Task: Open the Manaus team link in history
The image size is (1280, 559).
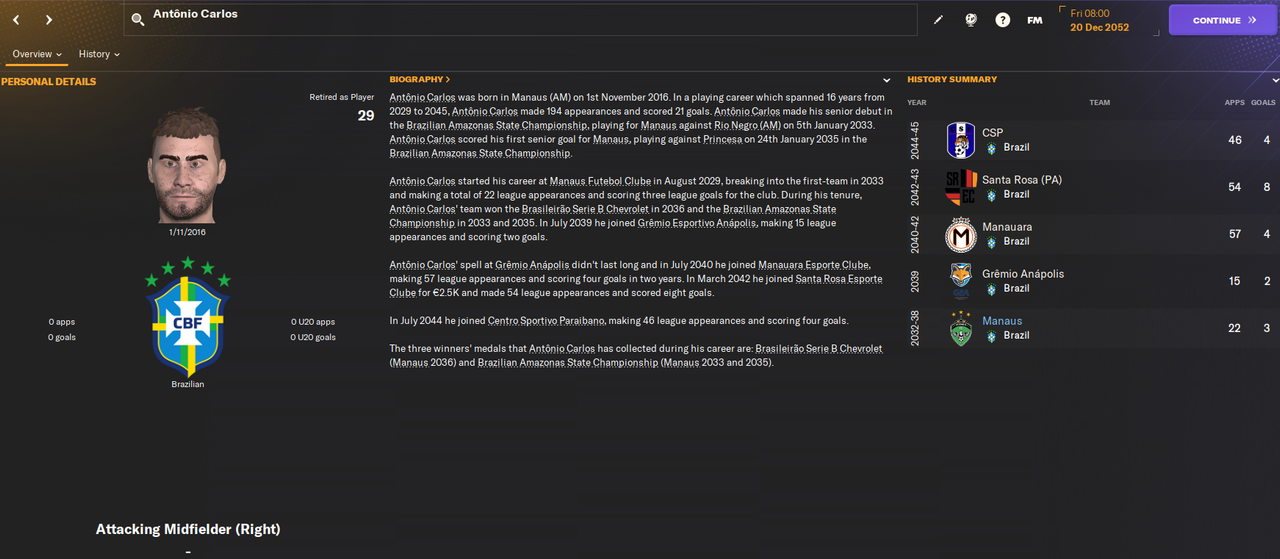Action: click(1002, 321)
